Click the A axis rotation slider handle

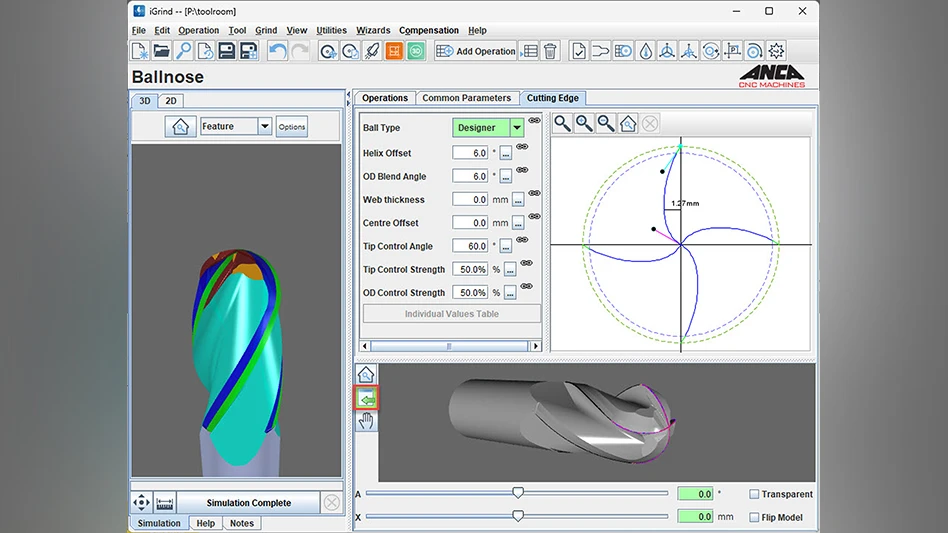tap(518, 492)
